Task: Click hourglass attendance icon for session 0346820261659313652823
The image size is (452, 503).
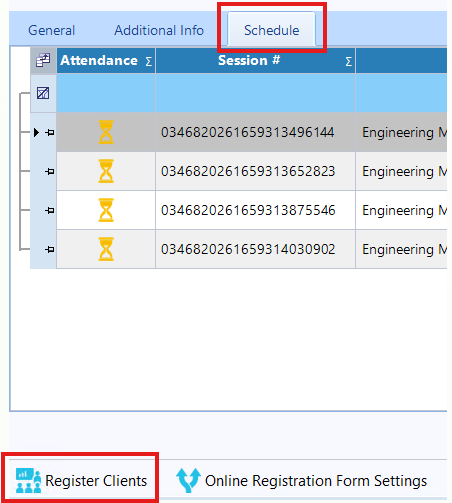Action: (106, 171)
